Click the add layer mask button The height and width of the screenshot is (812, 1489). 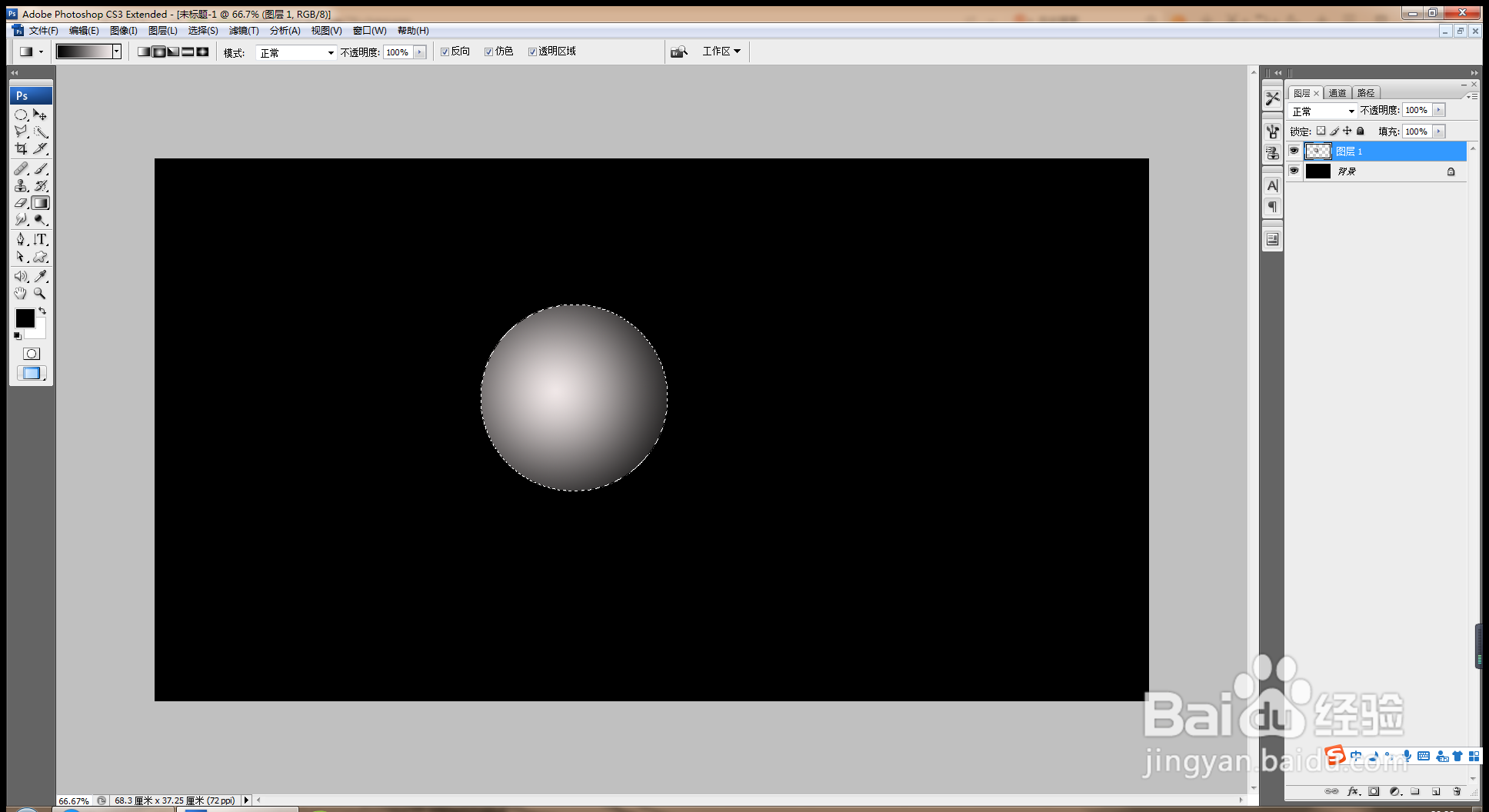pos(1374,791)
